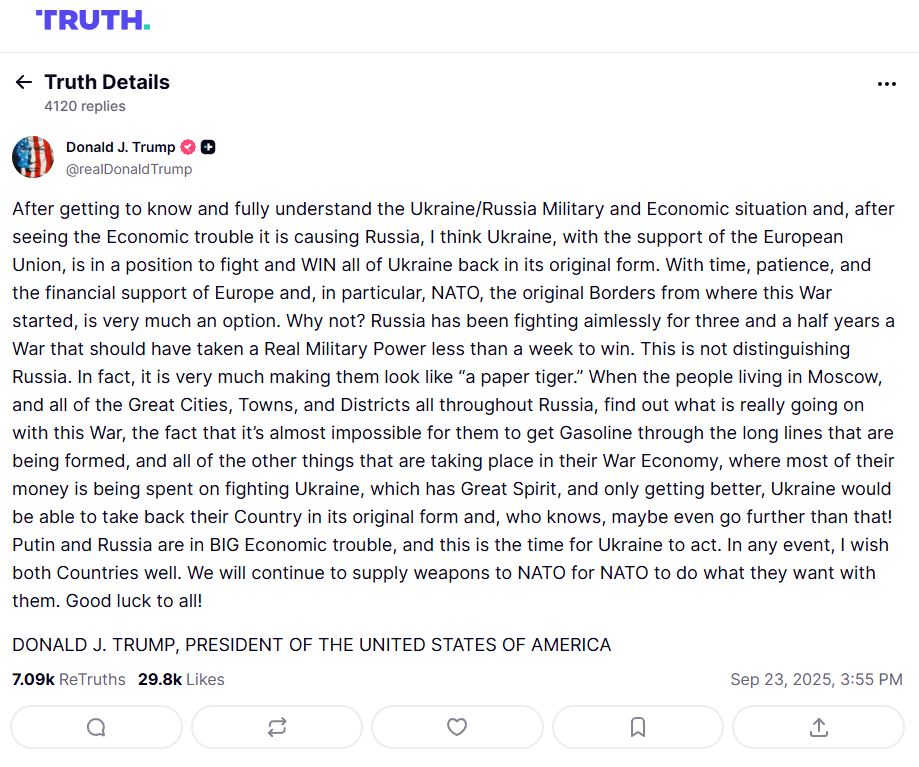Click the Truth Details heading
The height and width of the screenshot is (767, 919).
(107, 82)
